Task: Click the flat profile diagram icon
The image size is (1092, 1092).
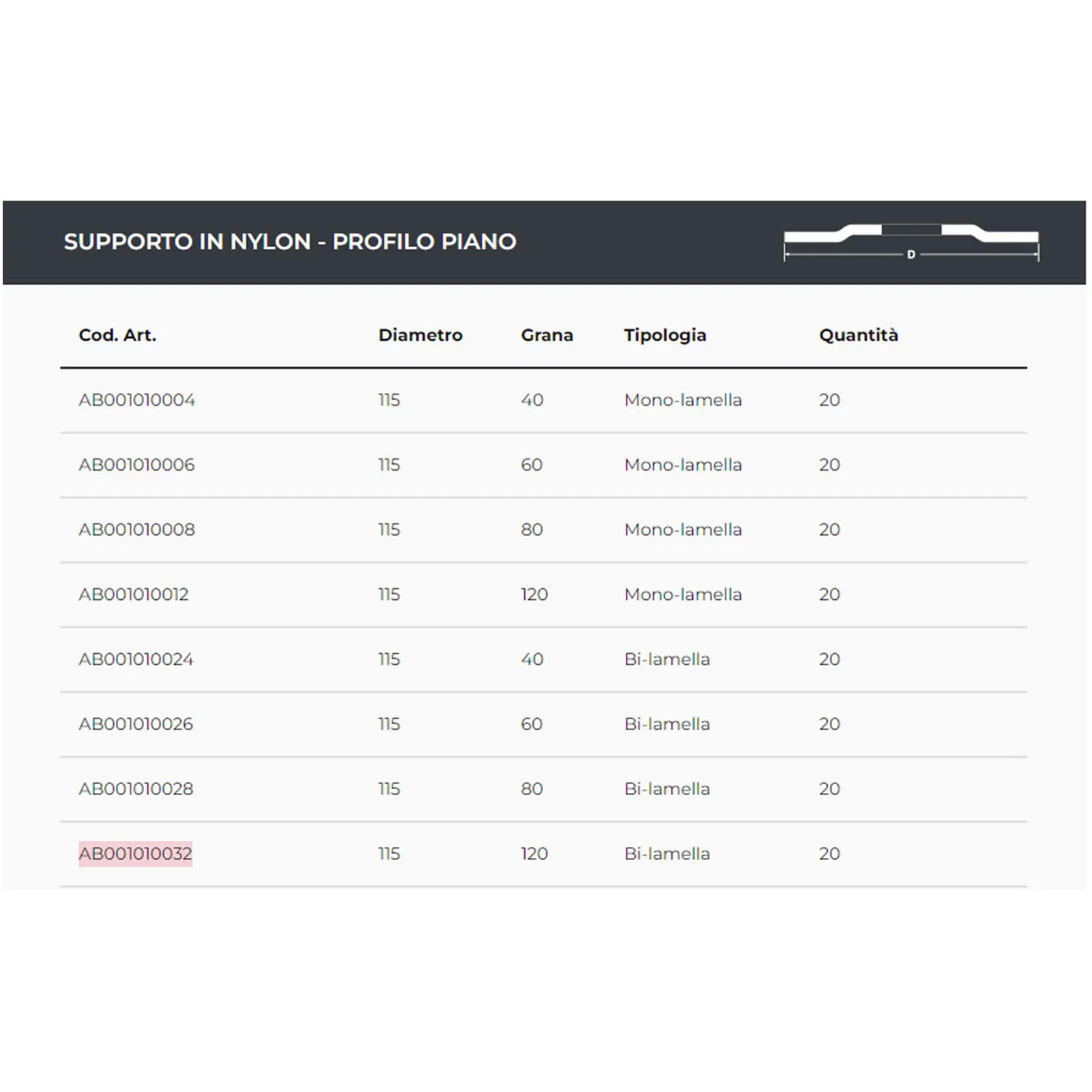Action: [x=910, y=235]
